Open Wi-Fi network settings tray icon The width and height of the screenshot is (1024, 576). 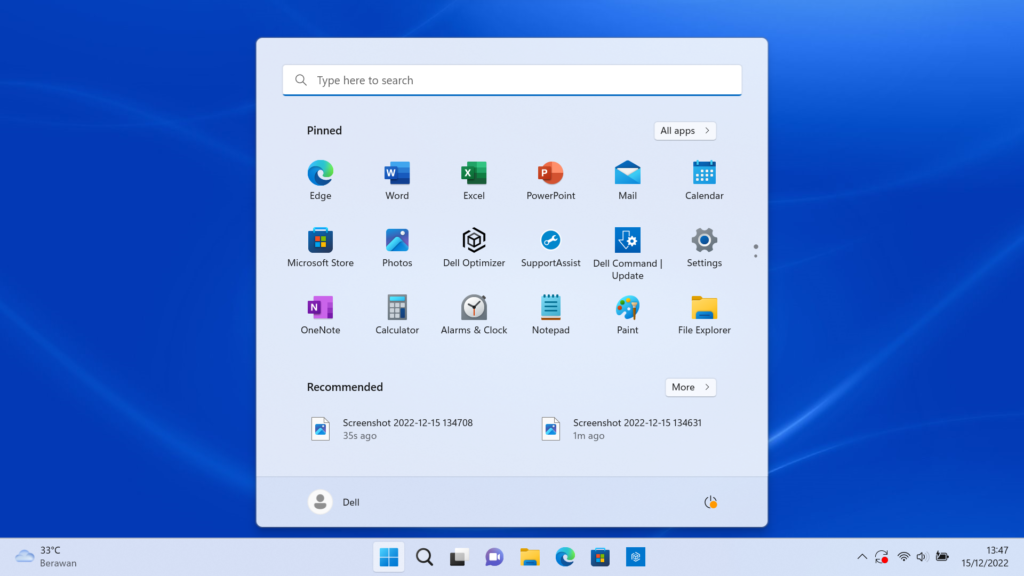pyautogui.click(x=904, y=557)
